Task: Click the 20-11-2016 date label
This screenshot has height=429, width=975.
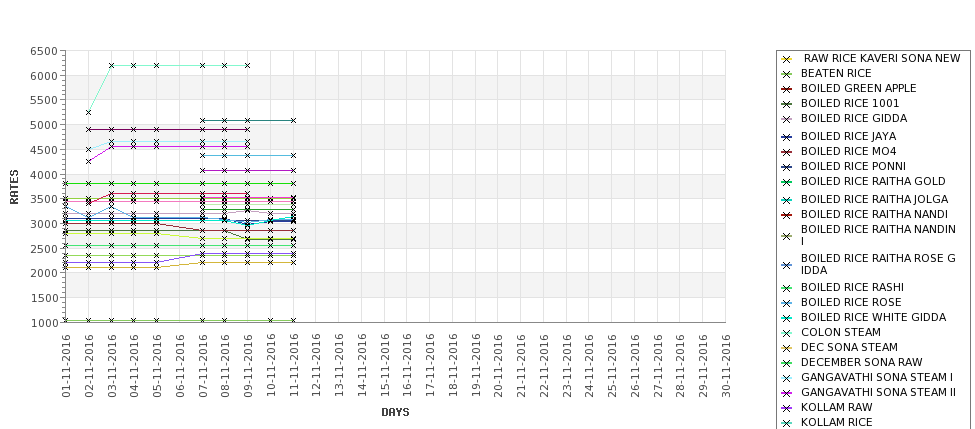Action: tap(498, 366)
